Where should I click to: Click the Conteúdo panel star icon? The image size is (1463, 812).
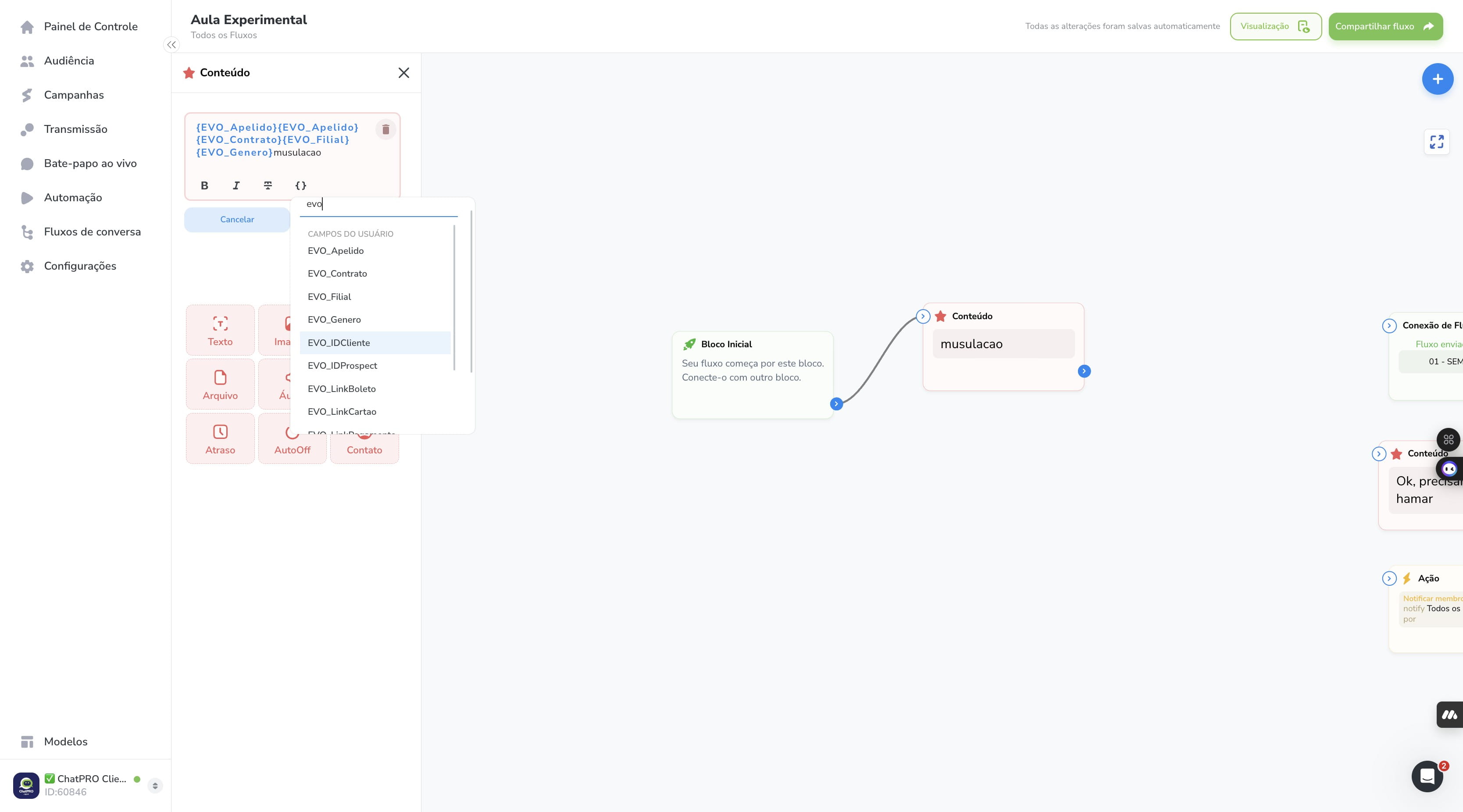[x=189, y=73]
